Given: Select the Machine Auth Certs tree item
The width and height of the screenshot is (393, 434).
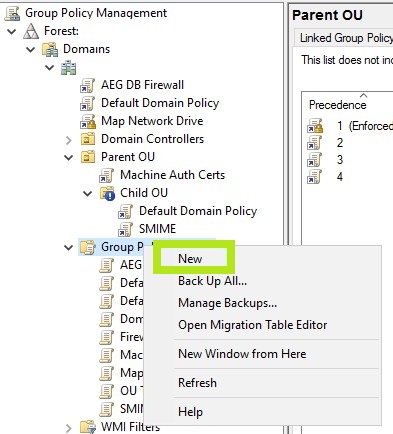Looking at the screenshot, I should tap(172, 175).
